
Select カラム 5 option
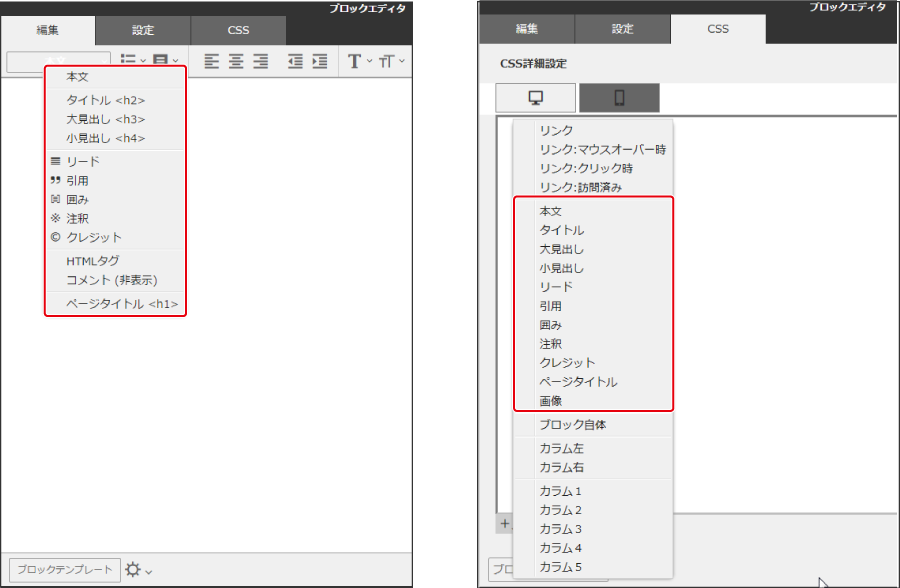point(593,567)
